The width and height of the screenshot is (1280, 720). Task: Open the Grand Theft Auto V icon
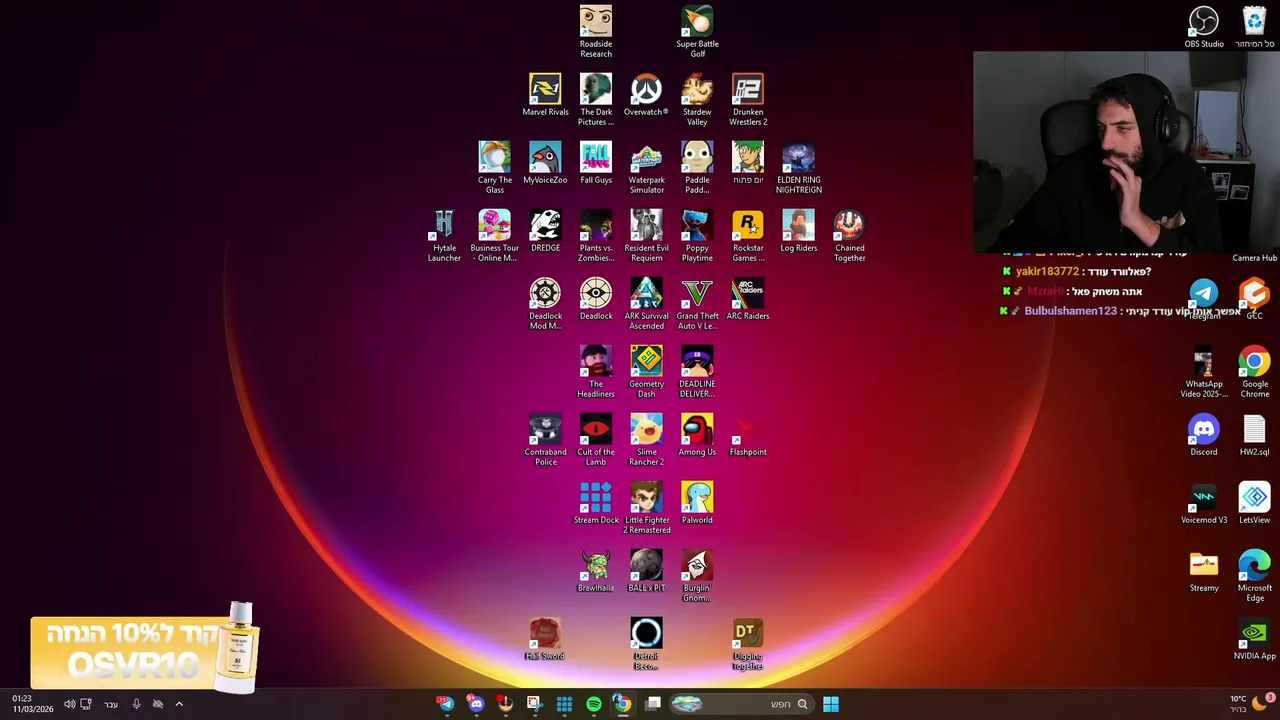tap(697, 303)
